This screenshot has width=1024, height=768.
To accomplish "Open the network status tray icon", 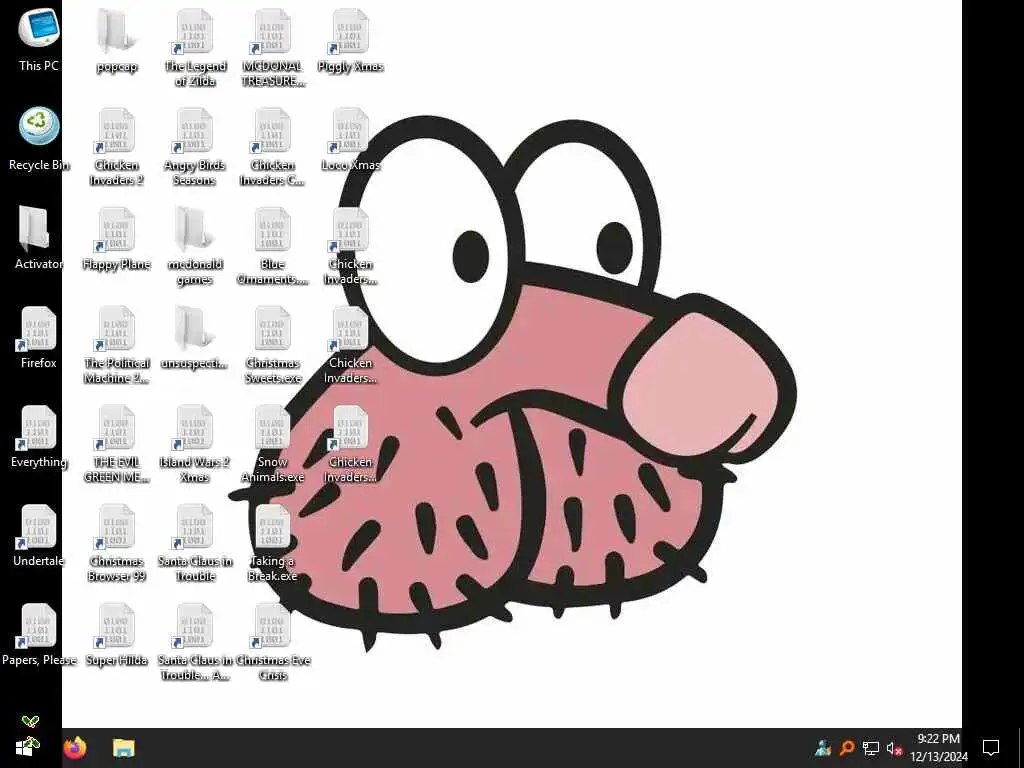I will click(x=871, y=748).
